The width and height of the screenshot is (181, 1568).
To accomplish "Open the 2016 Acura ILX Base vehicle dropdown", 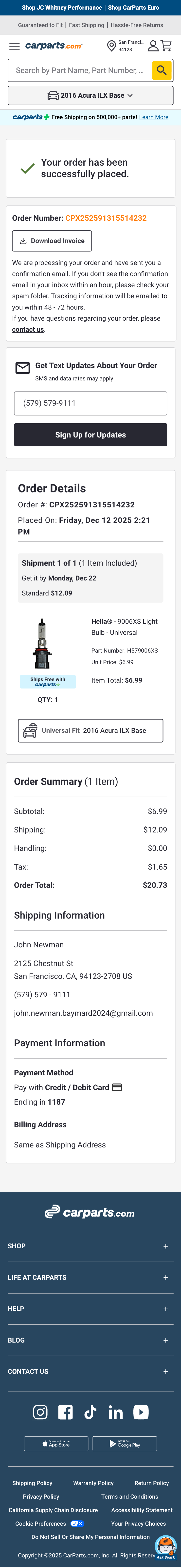I will pos(90,95).
